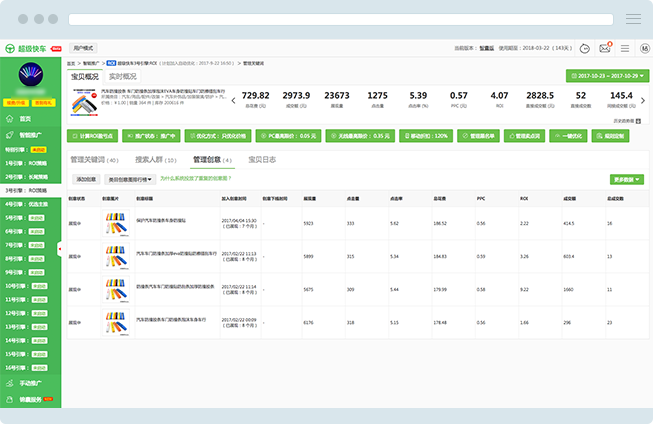The height and width of the screenshot is (424, 653).
Task: Open the mail notifications envelope icon
Action: [605, 47]
